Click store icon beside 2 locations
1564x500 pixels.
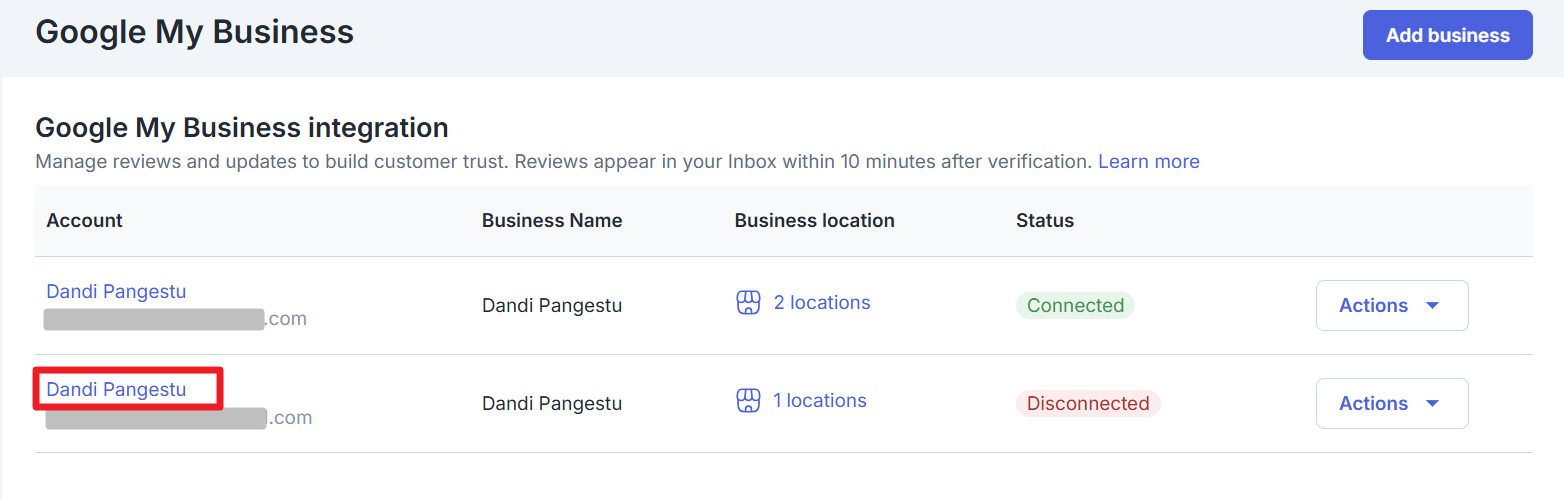pos(748,303)
